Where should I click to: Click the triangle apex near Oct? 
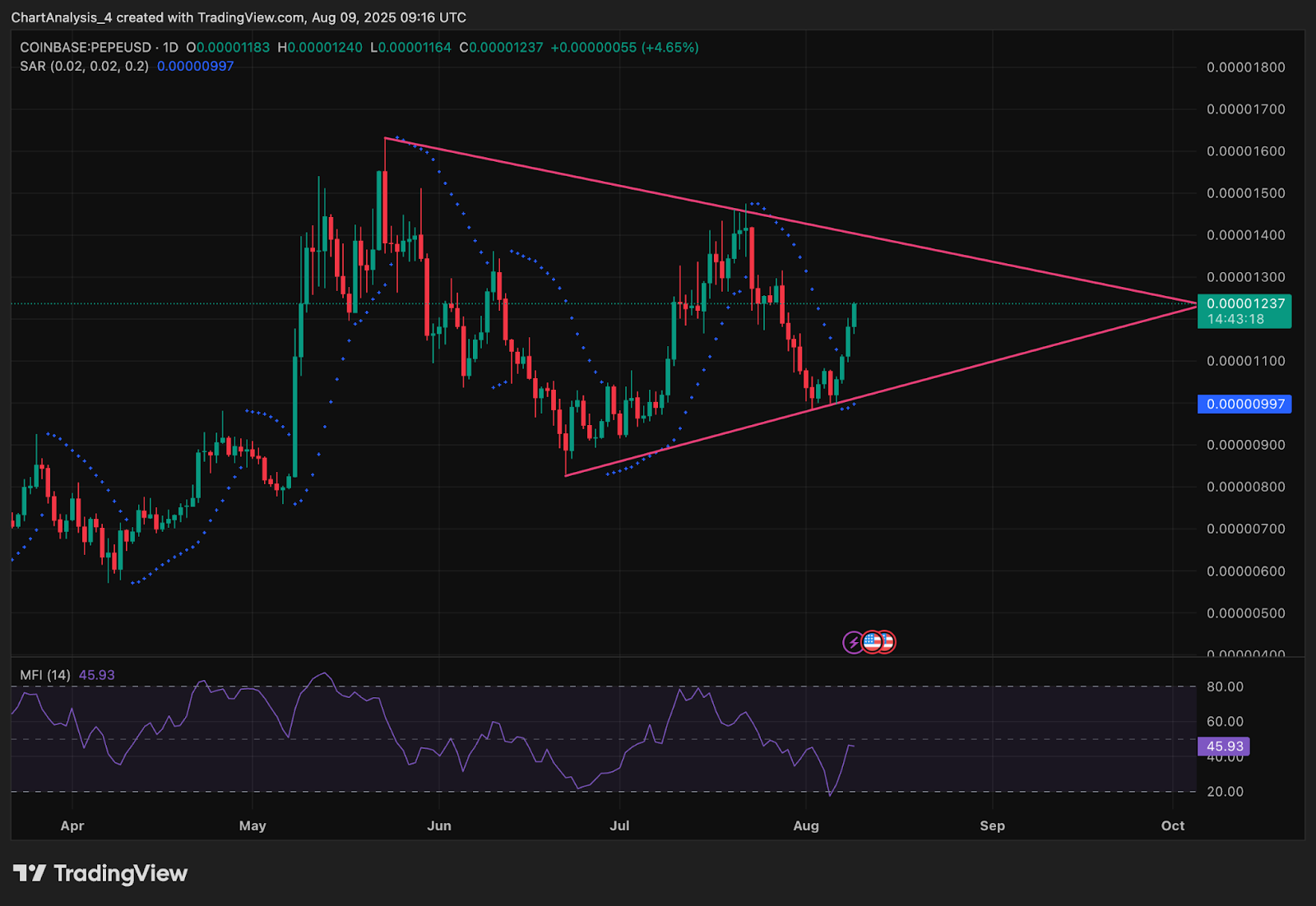[1195, 304]
